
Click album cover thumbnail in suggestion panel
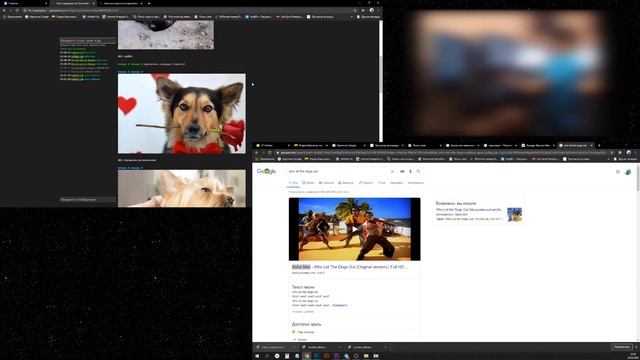click(x=514, y=214)
